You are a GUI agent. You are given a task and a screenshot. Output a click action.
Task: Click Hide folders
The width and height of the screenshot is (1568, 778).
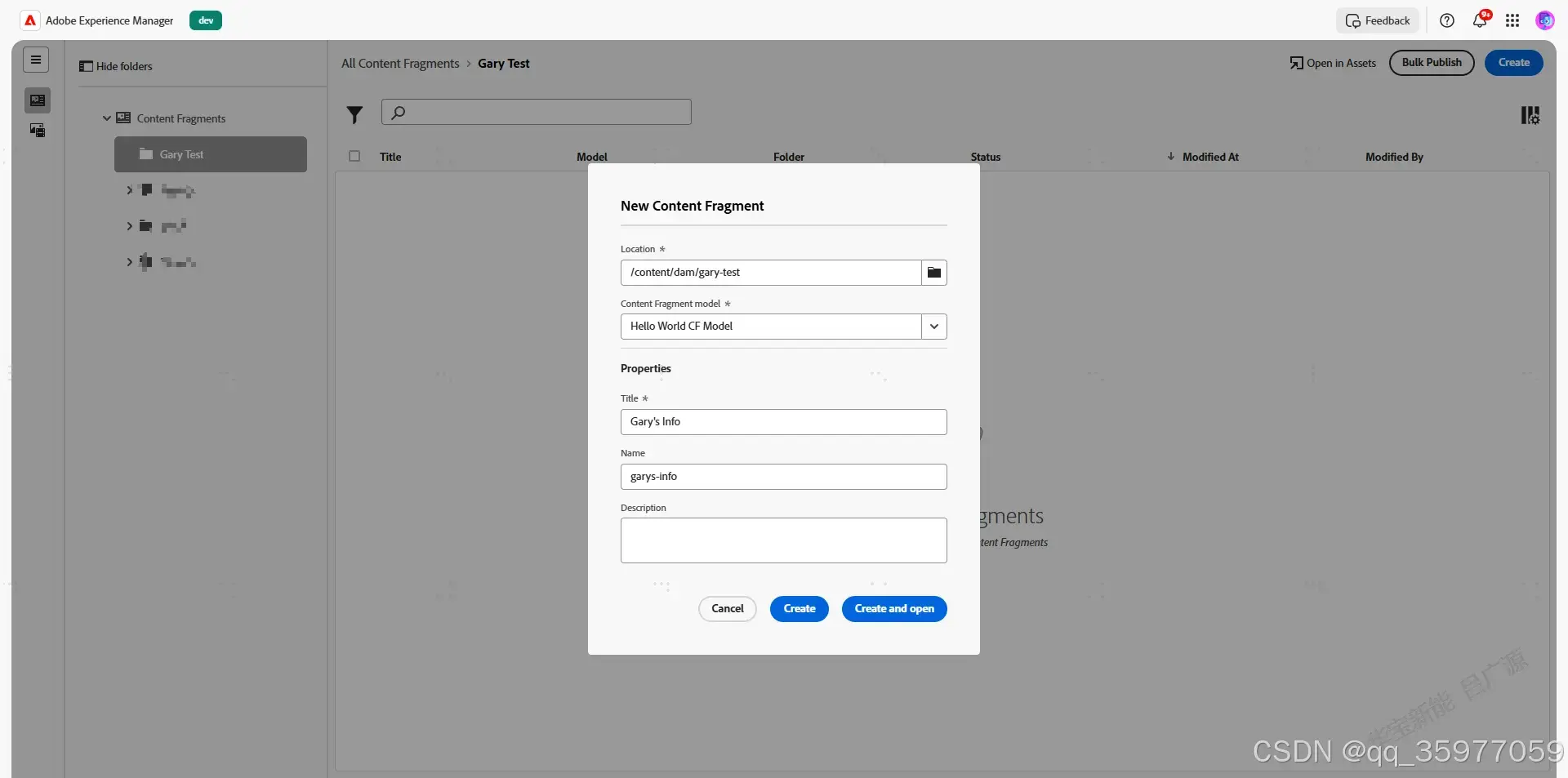pos(115,66)
